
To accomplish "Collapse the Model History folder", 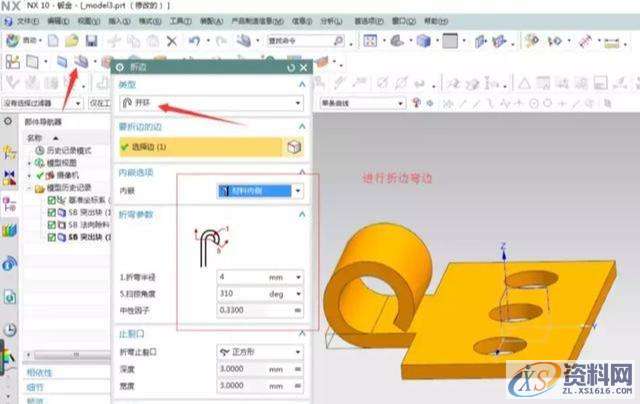I will tap(29, 189).
